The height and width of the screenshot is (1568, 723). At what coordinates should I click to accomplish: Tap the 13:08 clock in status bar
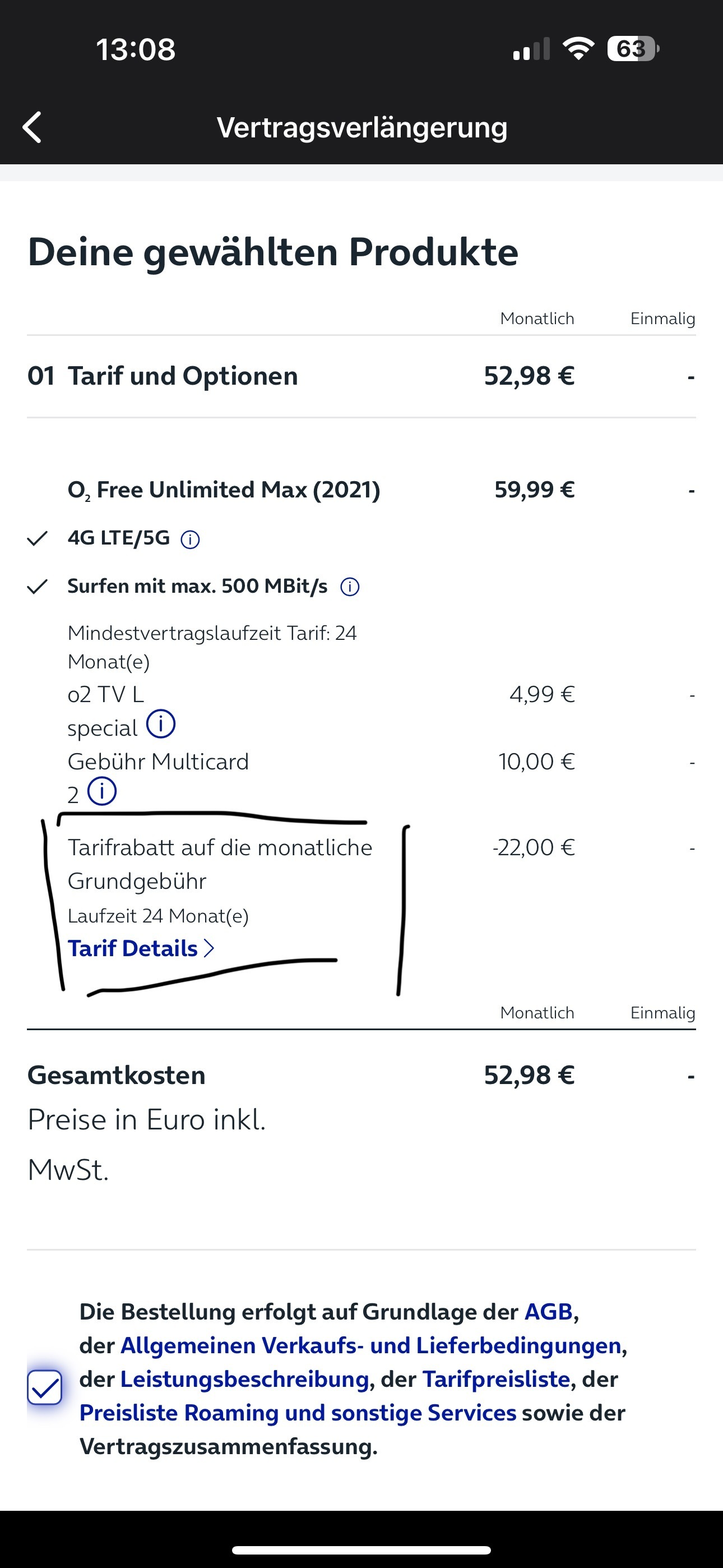[x=136, y=49]
